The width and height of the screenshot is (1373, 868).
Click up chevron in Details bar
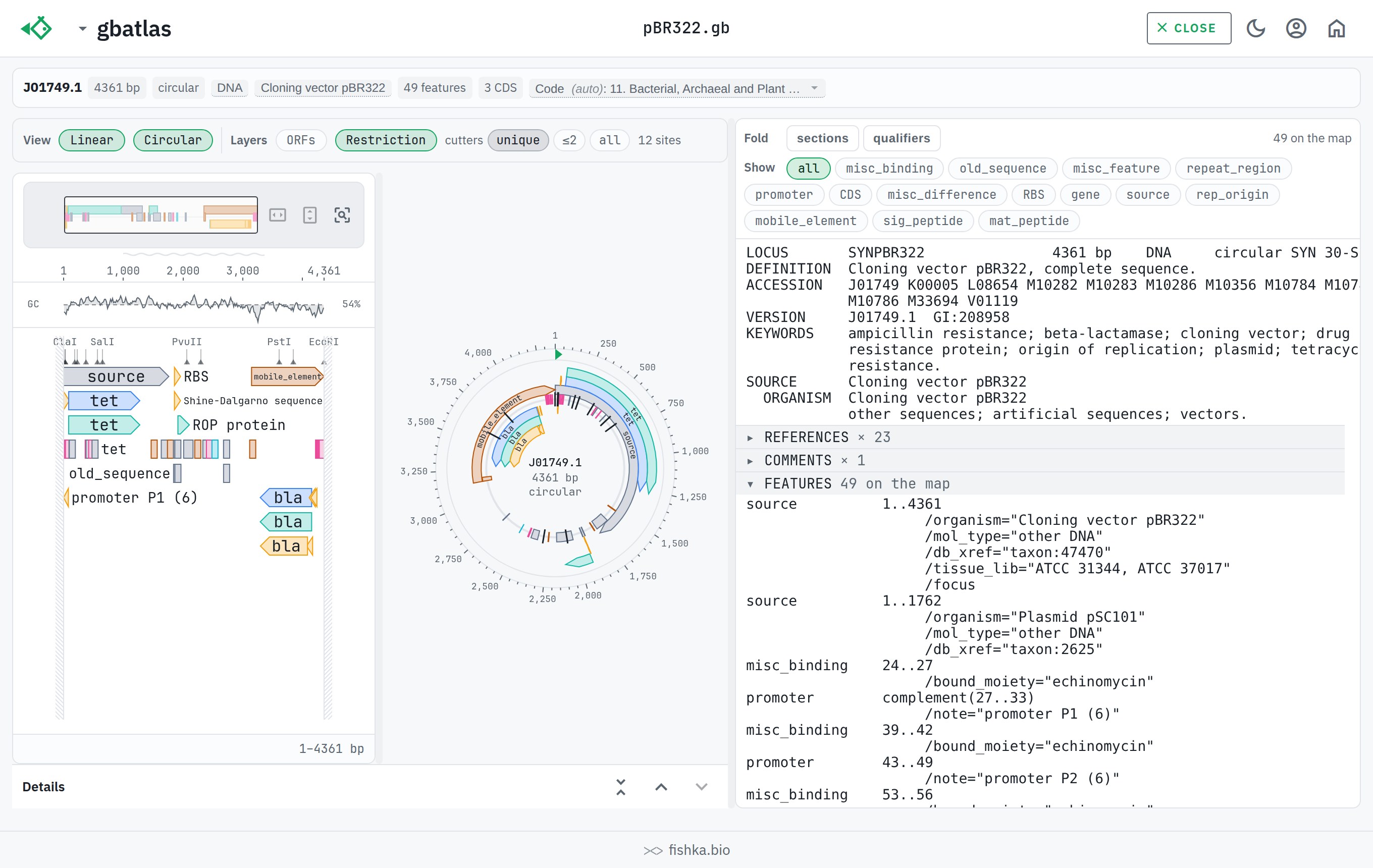click(661, 787)
